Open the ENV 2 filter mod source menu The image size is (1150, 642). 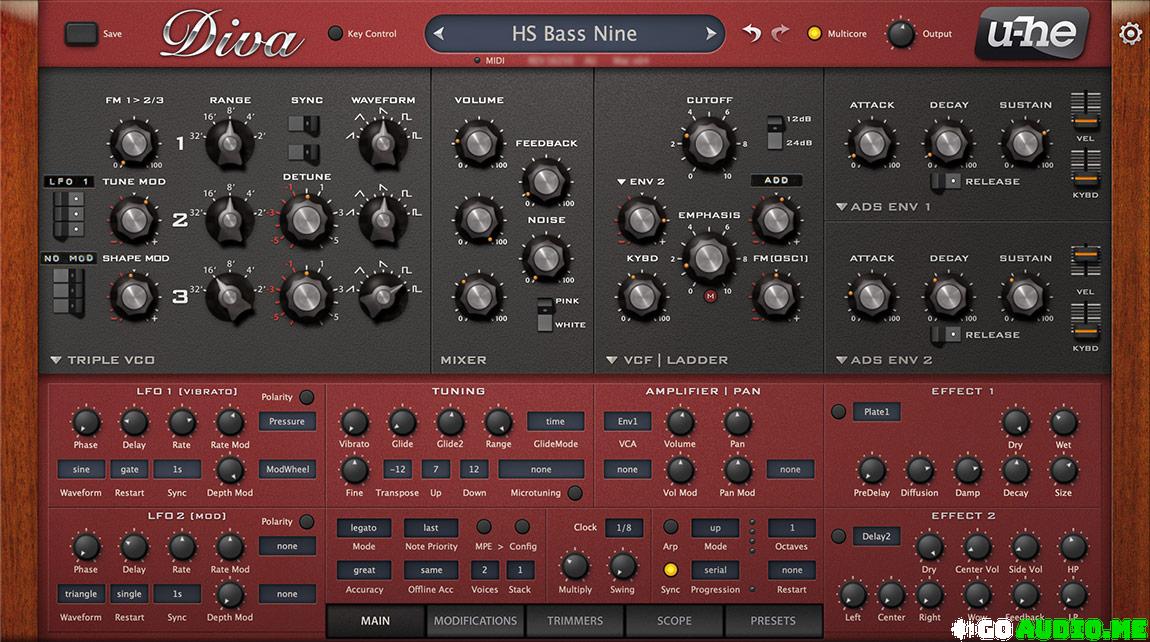tap(640, 181)
